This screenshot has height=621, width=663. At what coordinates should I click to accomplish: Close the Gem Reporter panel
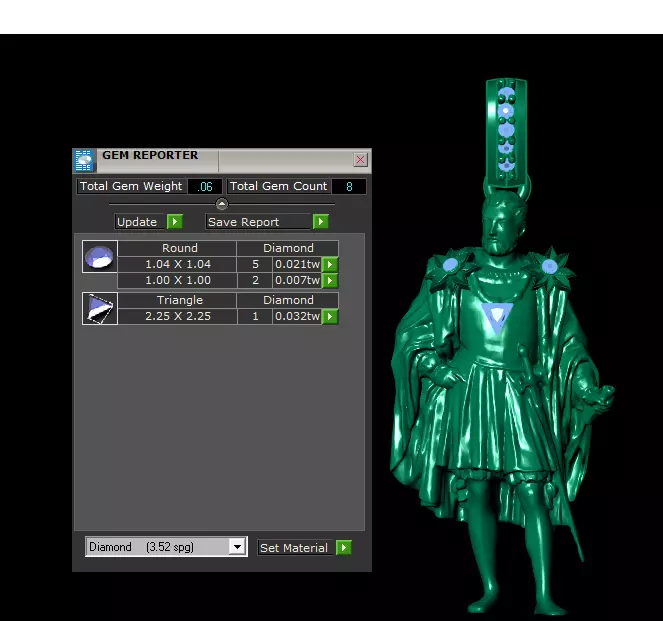pos(360,160)
